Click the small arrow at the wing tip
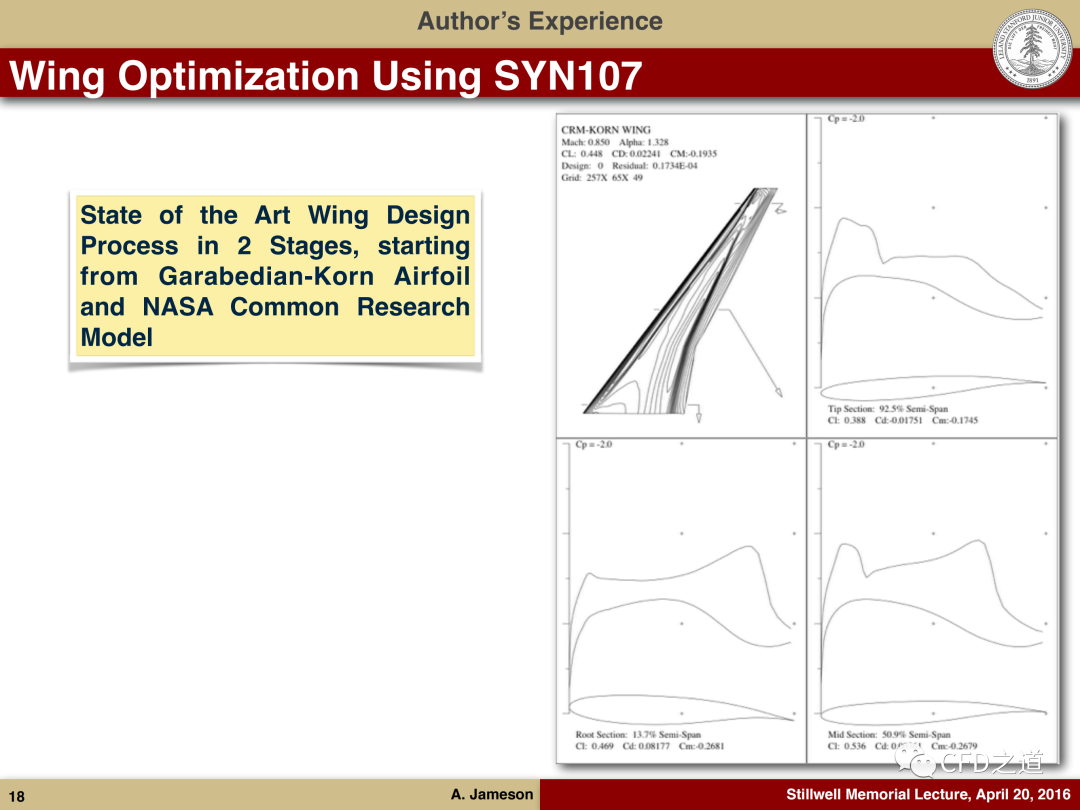1080x810 pixels. click(781, 210)
